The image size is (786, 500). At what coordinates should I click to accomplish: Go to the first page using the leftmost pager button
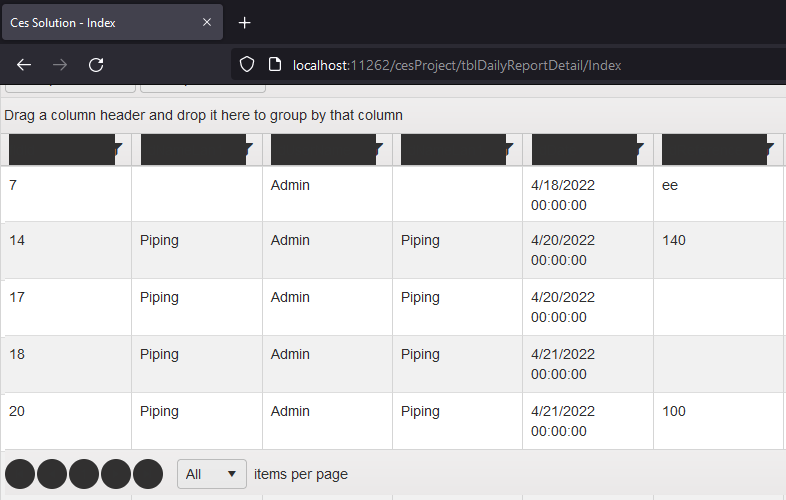pyautogui.click(x=20, y=474)
